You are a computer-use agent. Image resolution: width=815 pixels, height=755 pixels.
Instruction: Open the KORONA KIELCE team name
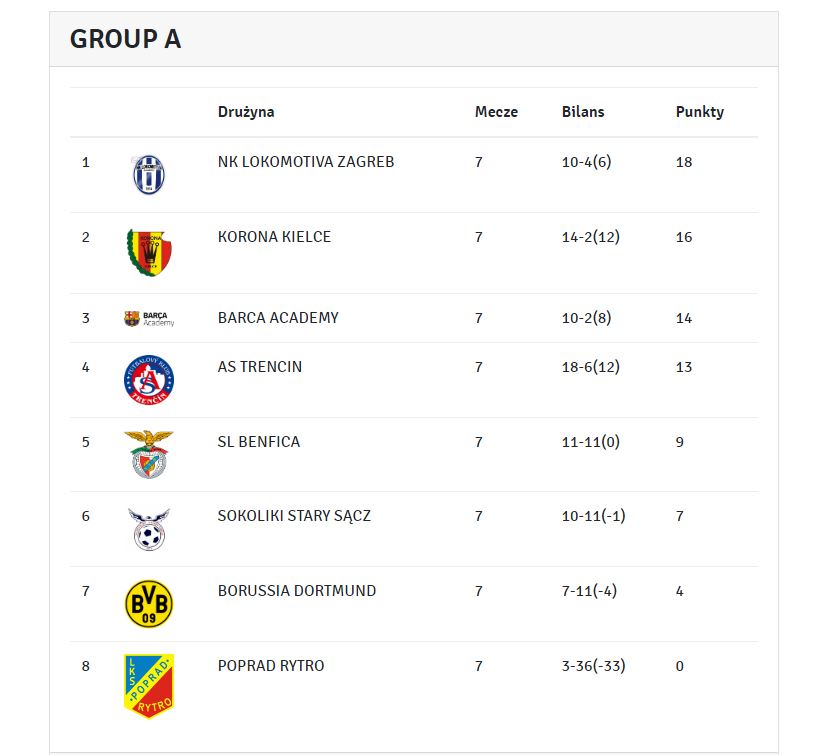click(x=274, y=237)
